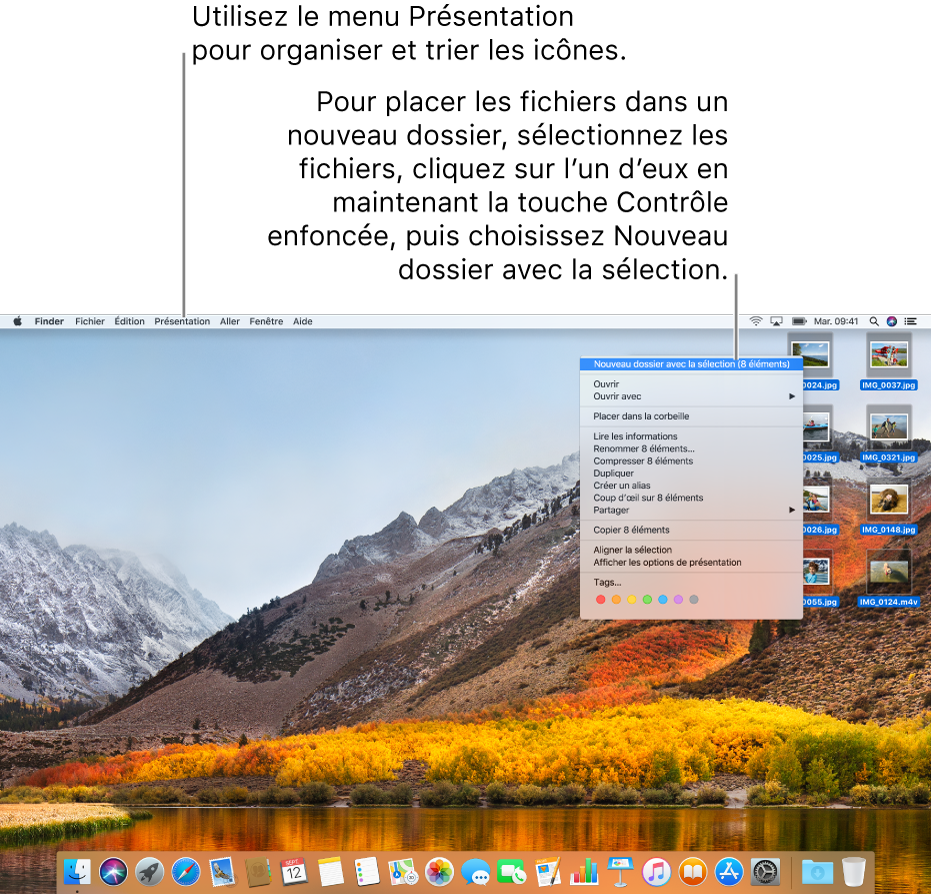
Task: Open Mail stamp icon in Dock
Action: [222, 872]
